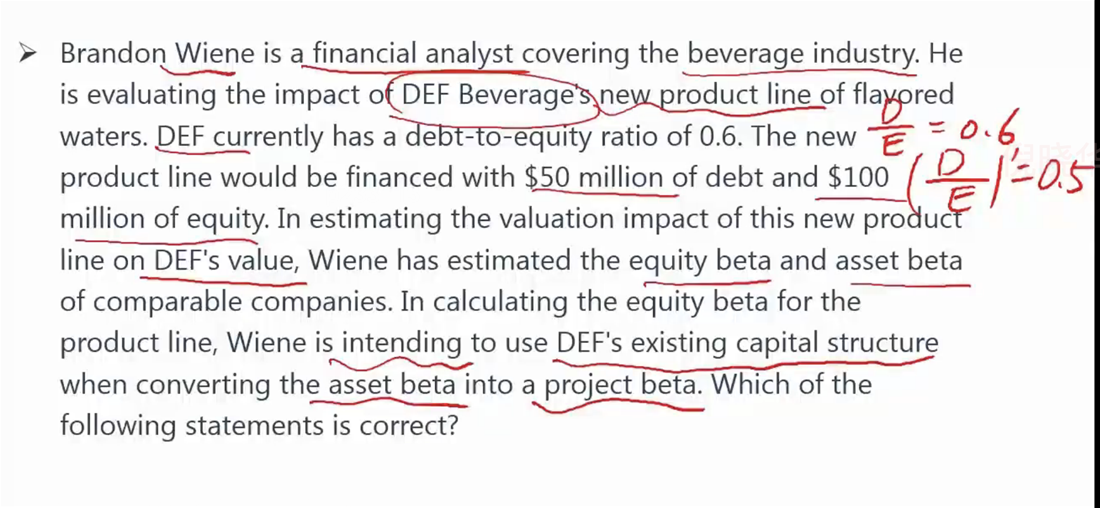Click the underlined "$100" amount
The width and height of the screenshot is (1100, 508).
(859, 177)
